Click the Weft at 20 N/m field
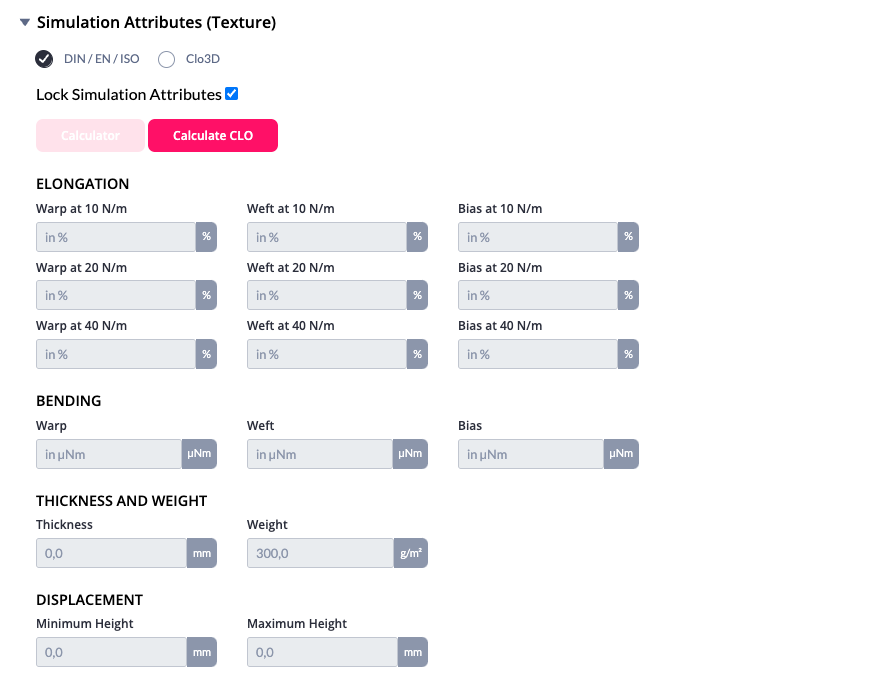This screenshot has height=684, width=891. 327,295
